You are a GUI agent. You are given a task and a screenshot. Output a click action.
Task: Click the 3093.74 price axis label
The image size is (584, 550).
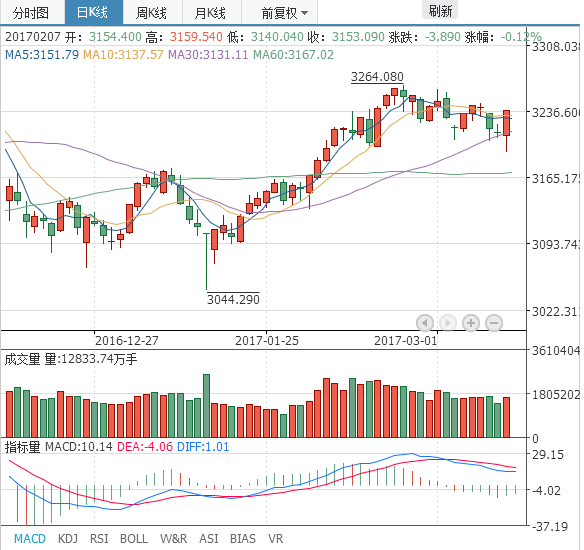click(x=555, y=245)
